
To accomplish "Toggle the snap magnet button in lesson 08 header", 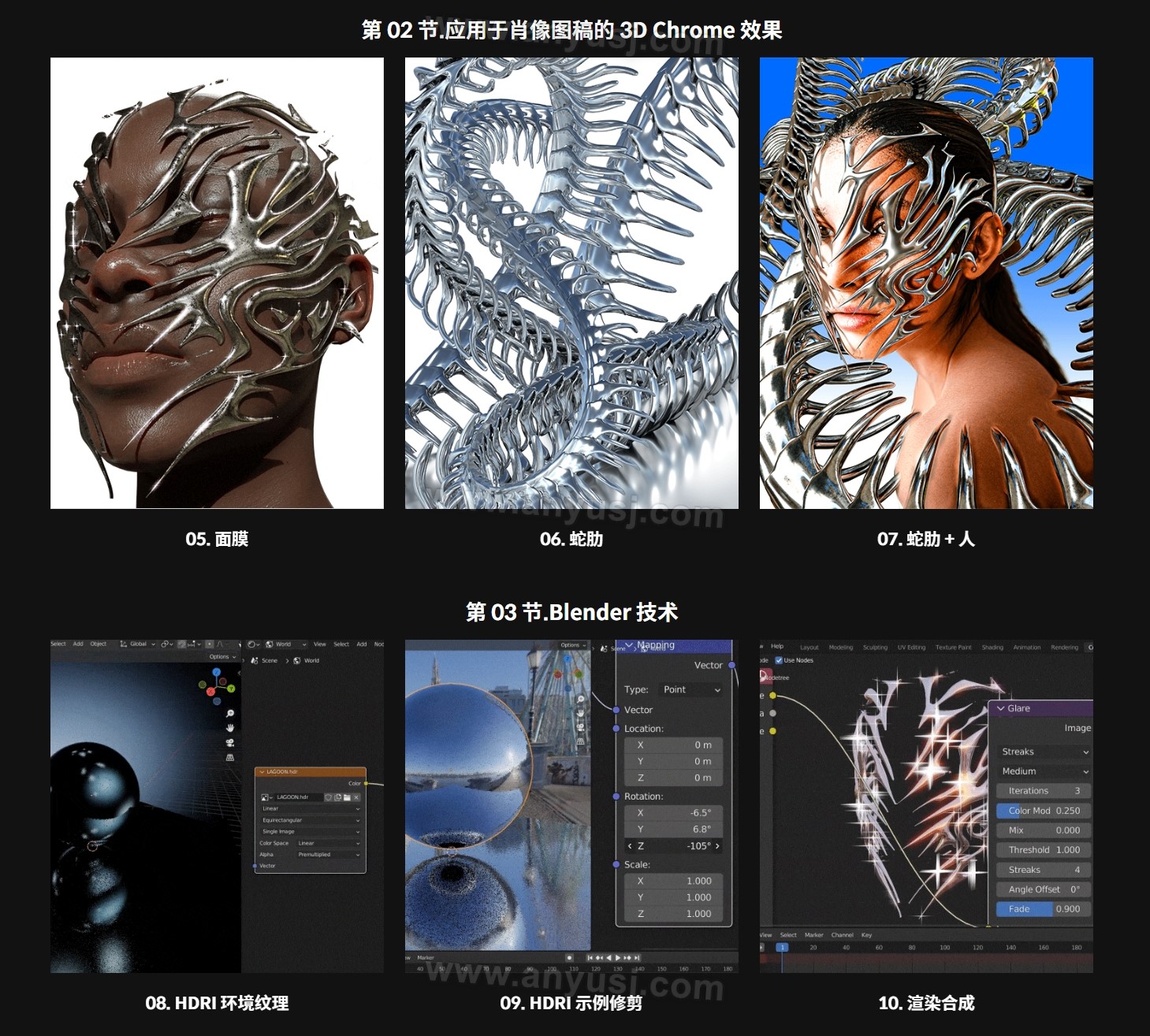I will coord(182,644).
